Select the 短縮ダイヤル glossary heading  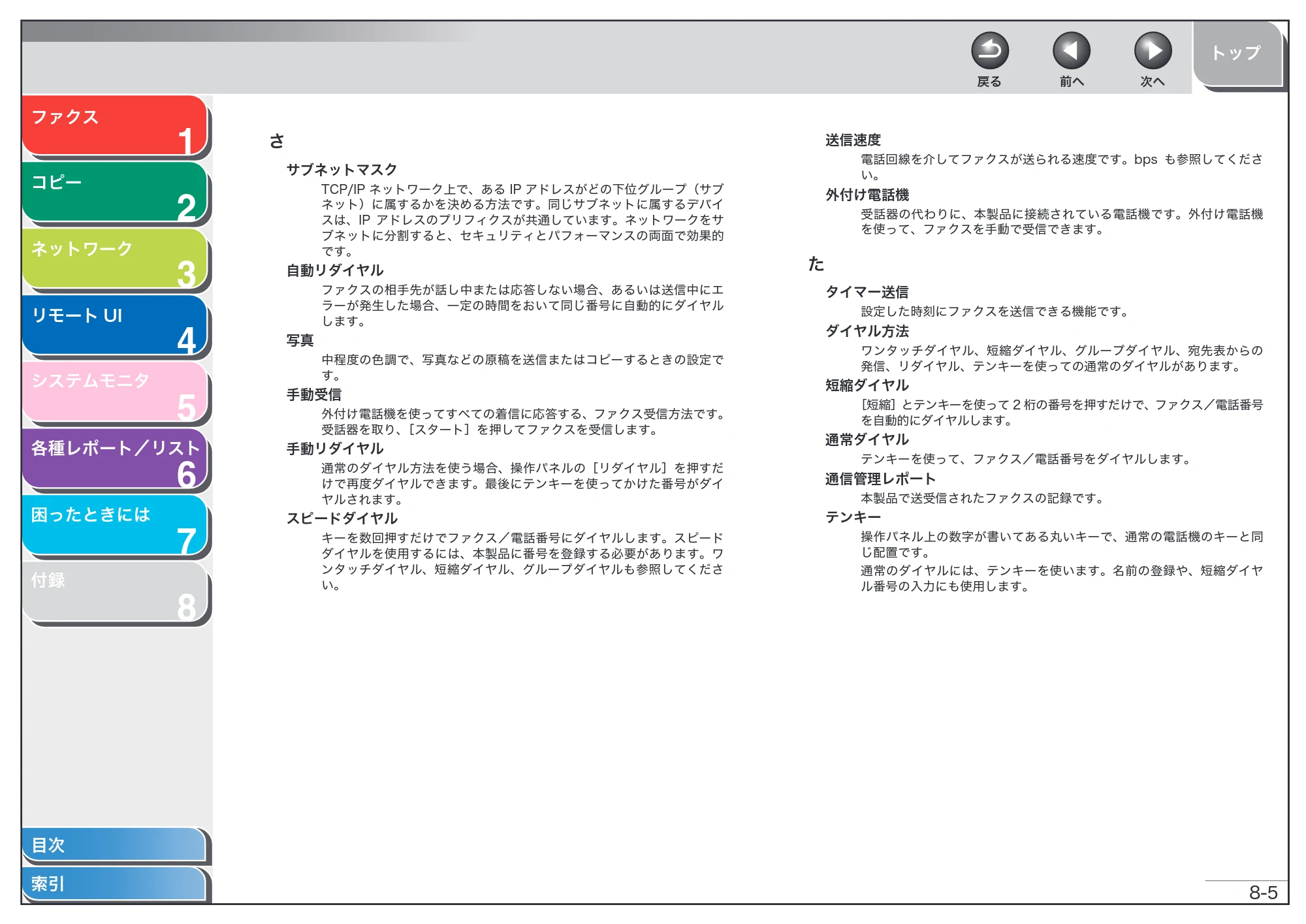(x=867, y=385)
